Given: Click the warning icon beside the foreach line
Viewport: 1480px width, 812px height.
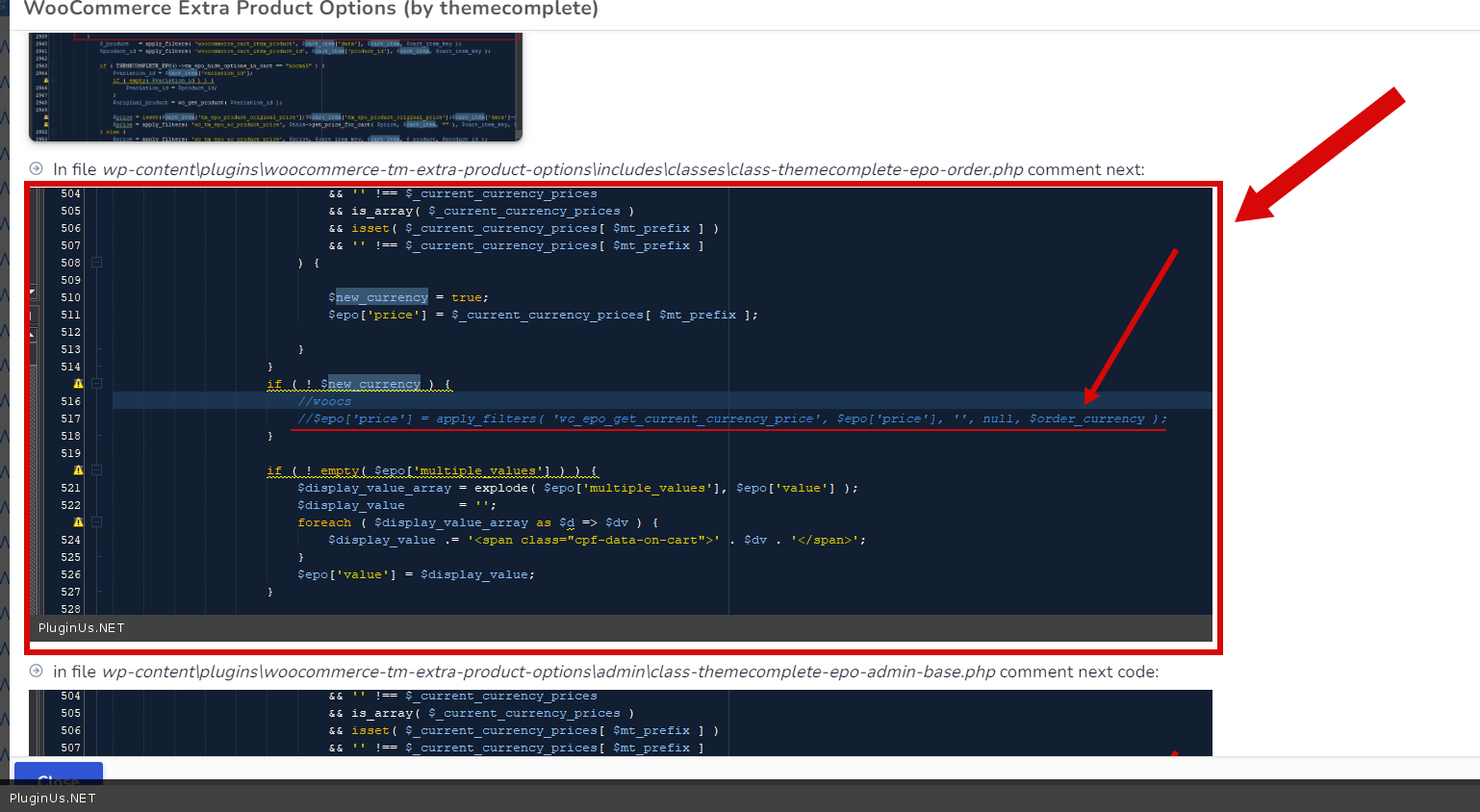Looking at the screenshot, I should point(79,522).
